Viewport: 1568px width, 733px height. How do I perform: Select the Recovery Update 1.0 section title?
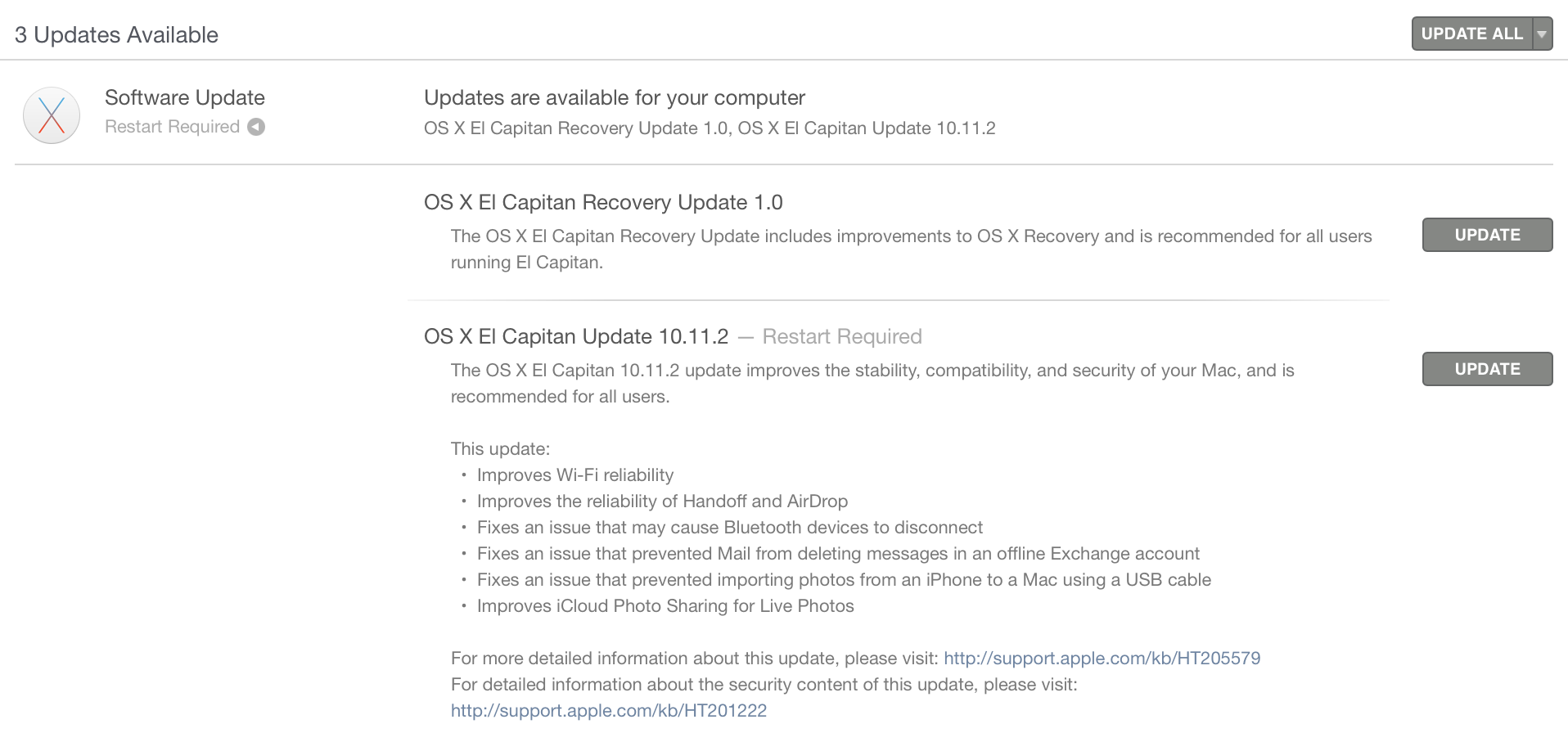click(603, 203)
